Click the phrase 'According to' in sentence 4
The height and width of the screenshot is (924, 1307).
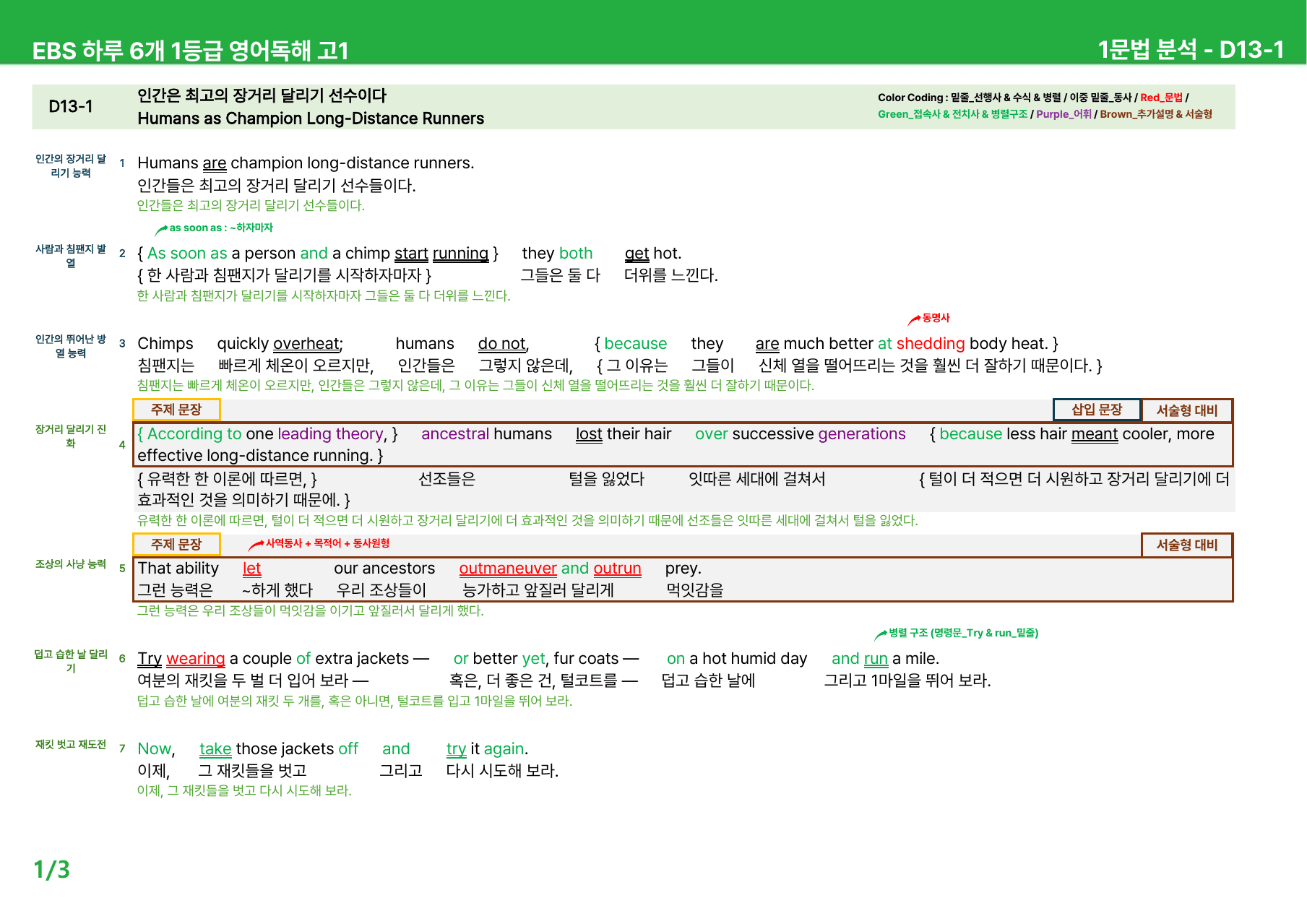(x=194, y=434)
